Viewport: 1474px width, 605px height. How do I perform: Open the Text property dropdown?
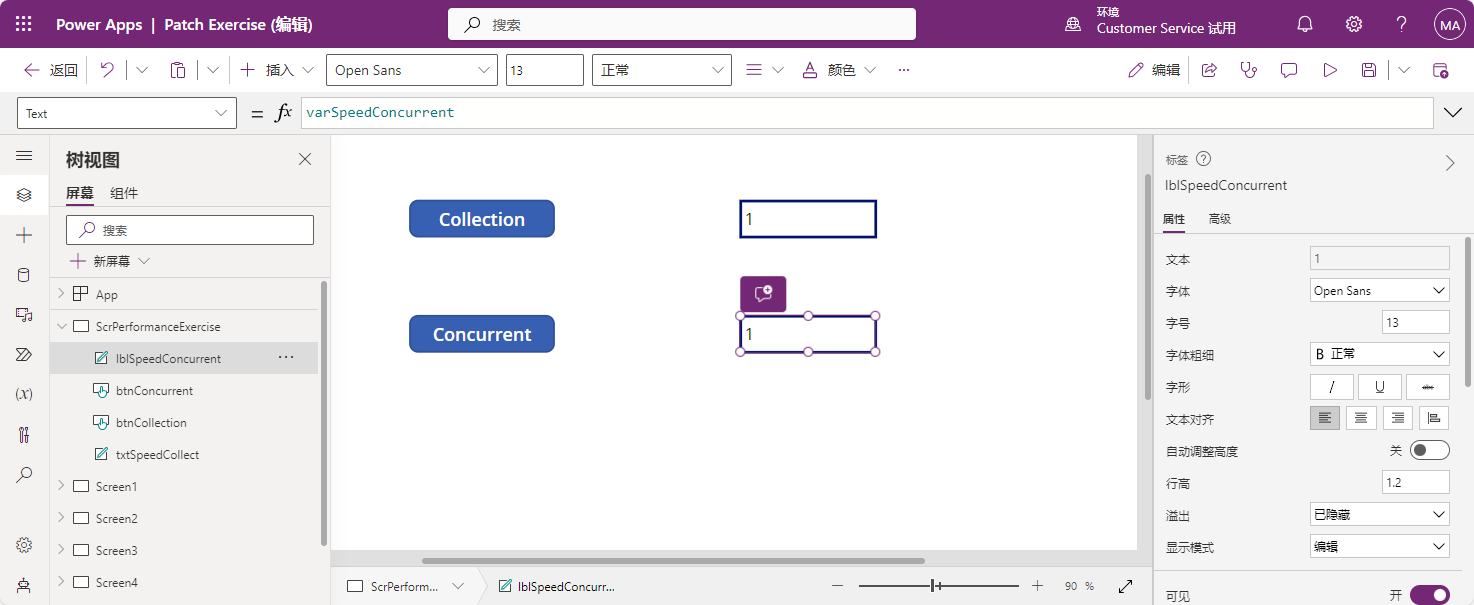click(127, 113)
